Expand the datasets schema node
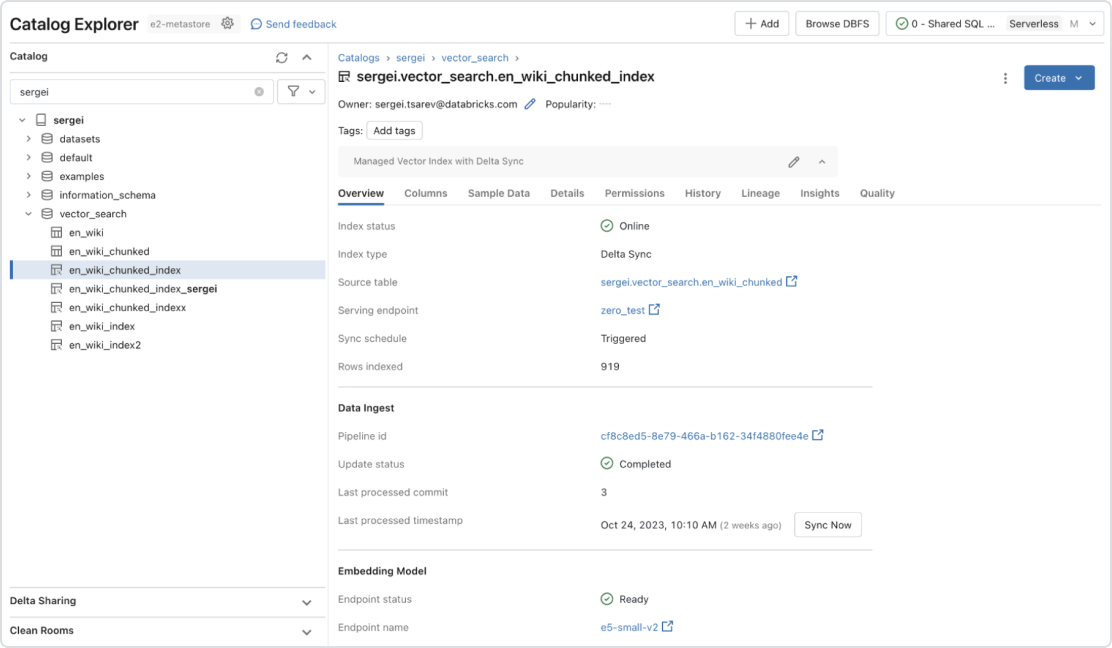 tap(29, 139)
